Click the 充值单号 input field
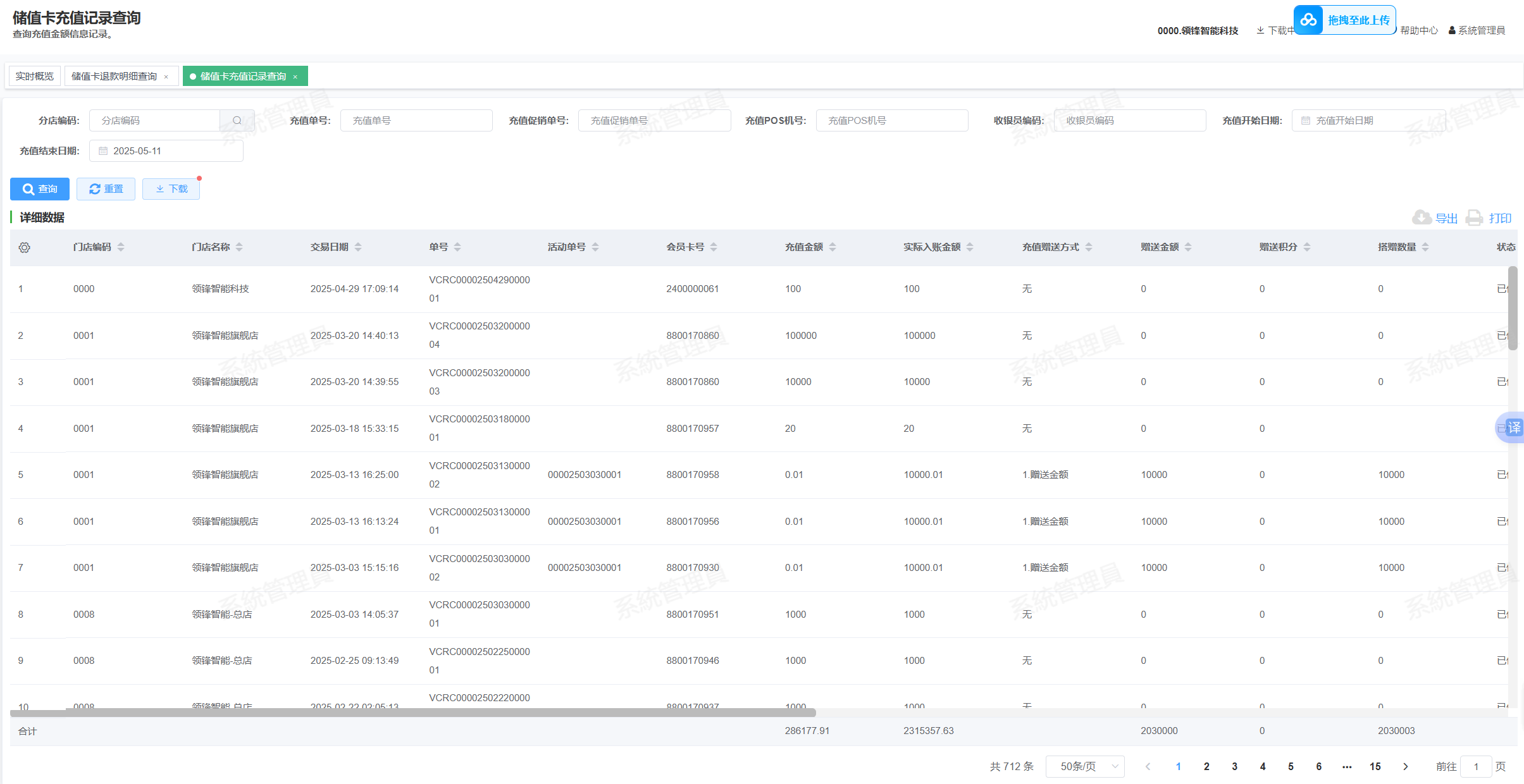Image resolution: width=1524 pixels, height=784 pixels. coord(416,121)
